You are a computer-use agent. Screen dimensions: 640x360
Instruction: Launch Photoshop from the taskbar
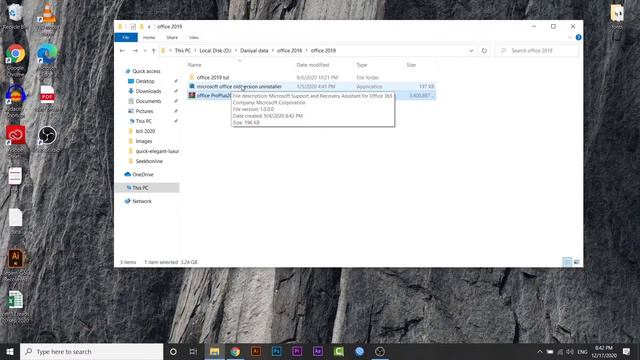pos(276,351)
